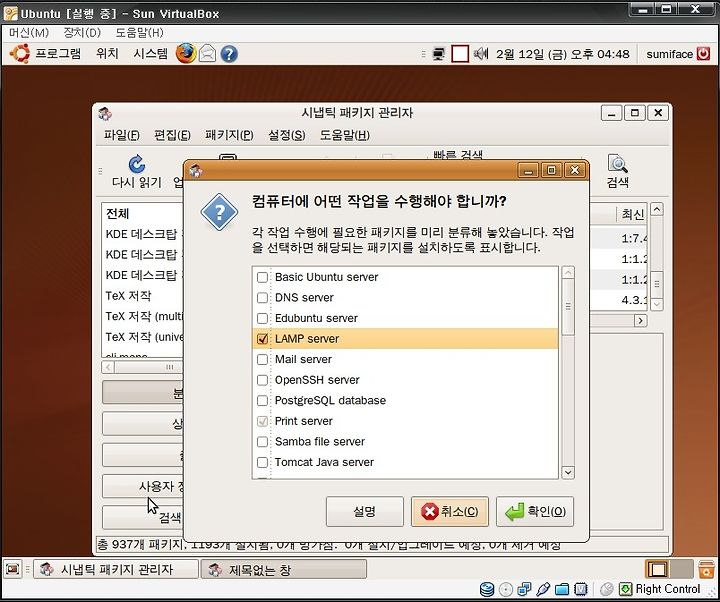720x602 pixels.
Task: Click the VirtualBox shared folders status icon
Action: 562,589
